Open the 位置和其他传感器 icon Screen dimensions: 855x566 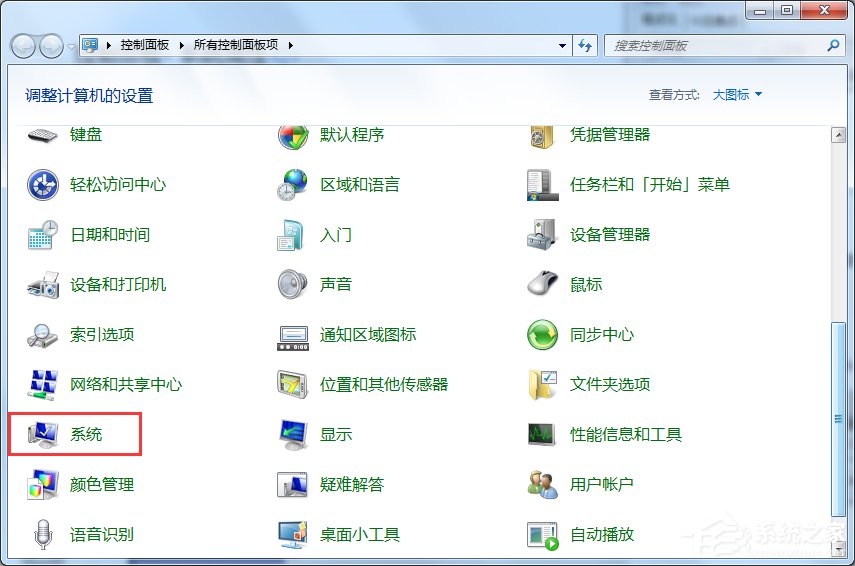tap(293, 385)
